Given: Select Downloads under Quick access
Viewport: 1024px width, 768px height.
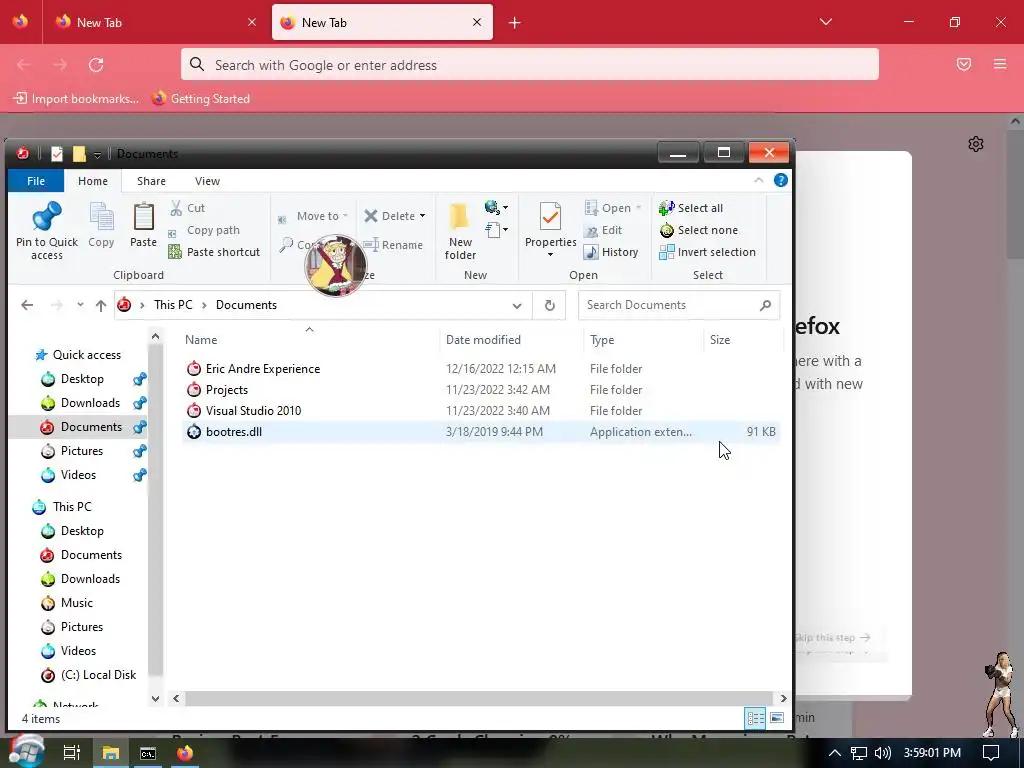Looking at the screenshot, I should (90, 403).
